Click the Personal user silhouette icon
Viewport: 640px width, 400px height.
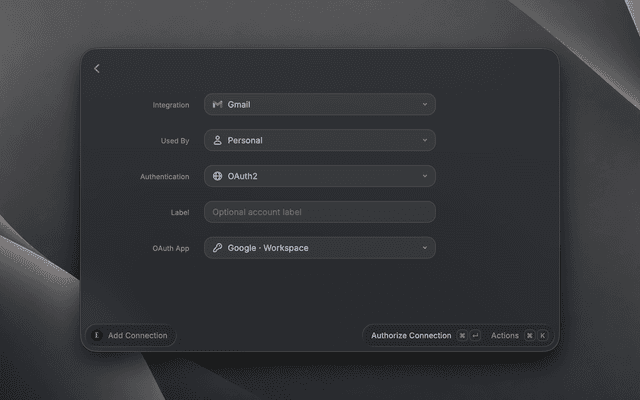tap(217, 140)
